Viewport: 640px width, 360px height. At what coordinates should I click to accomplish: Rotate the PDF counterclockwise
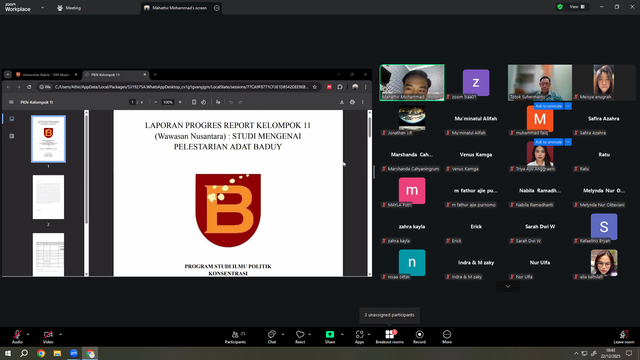(x=204, y=102)
